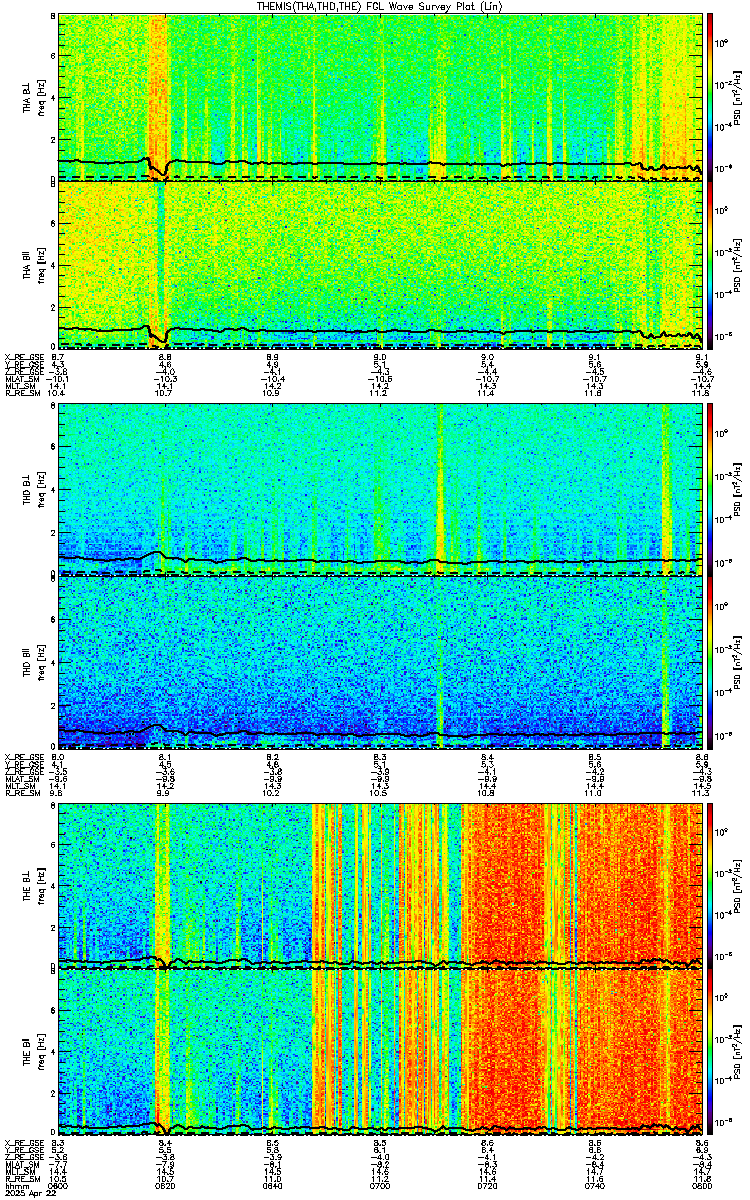Click the 'THE B⊥ freq [Hz]' axis label
The height and width of the screenshot is (1200, 750).
(x=33, y=886)
